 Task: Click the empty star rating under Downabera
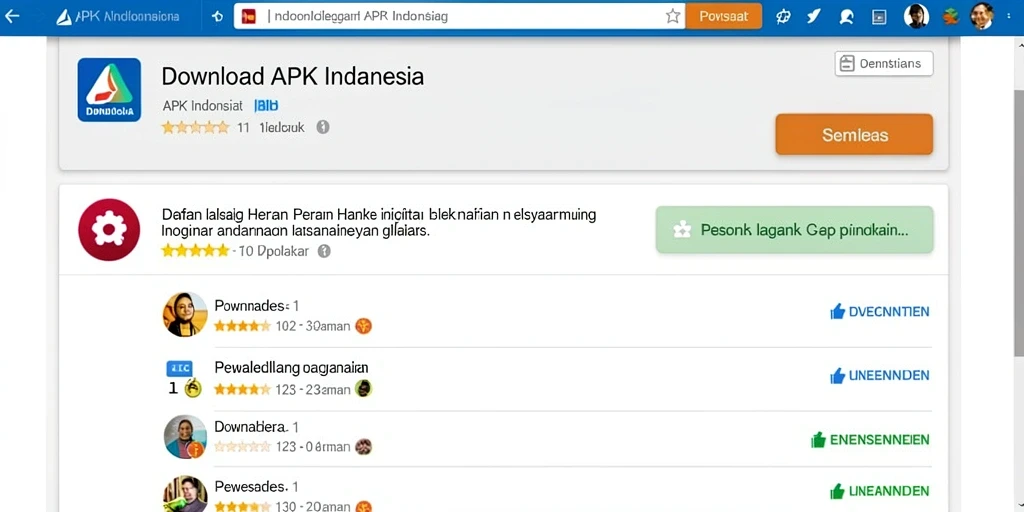coord(242,447)
